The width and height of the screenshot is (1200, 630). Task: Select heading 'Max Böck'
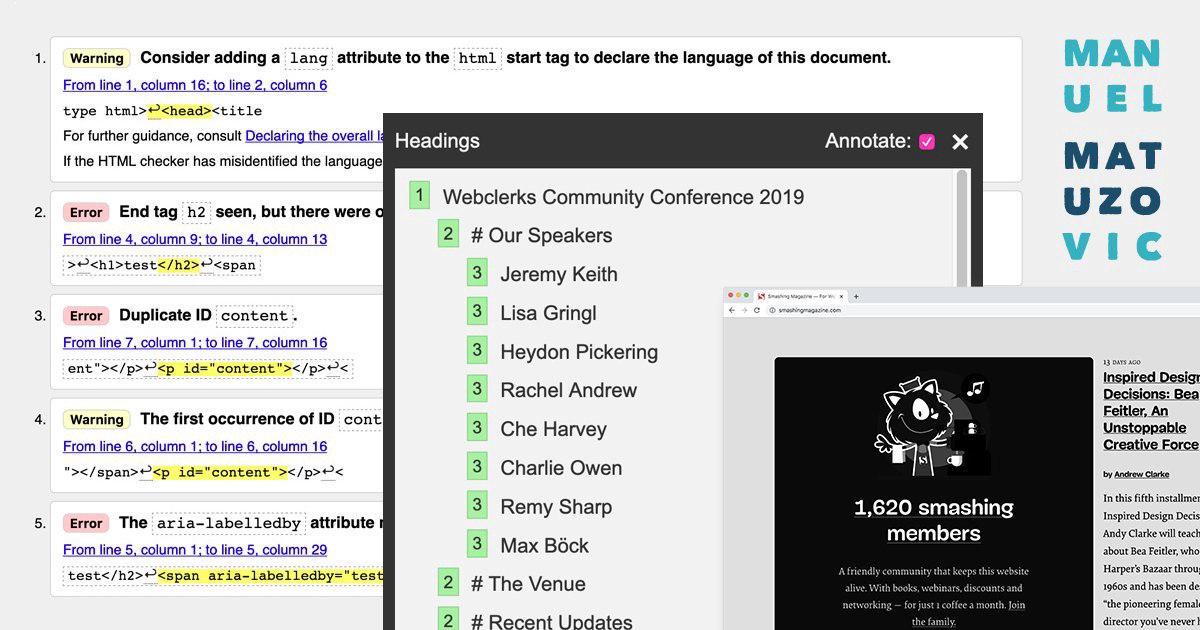(544, 546)
